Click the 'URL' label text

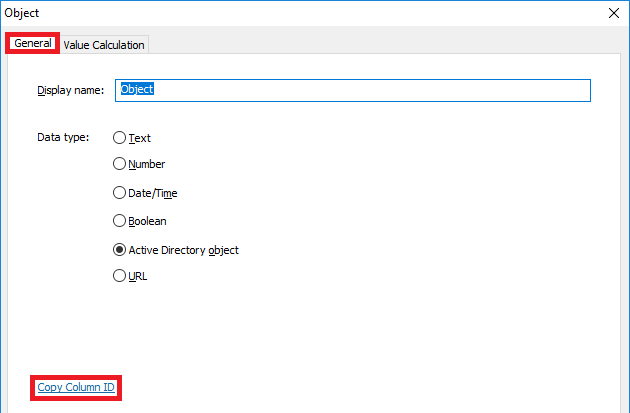pos(138,276)
